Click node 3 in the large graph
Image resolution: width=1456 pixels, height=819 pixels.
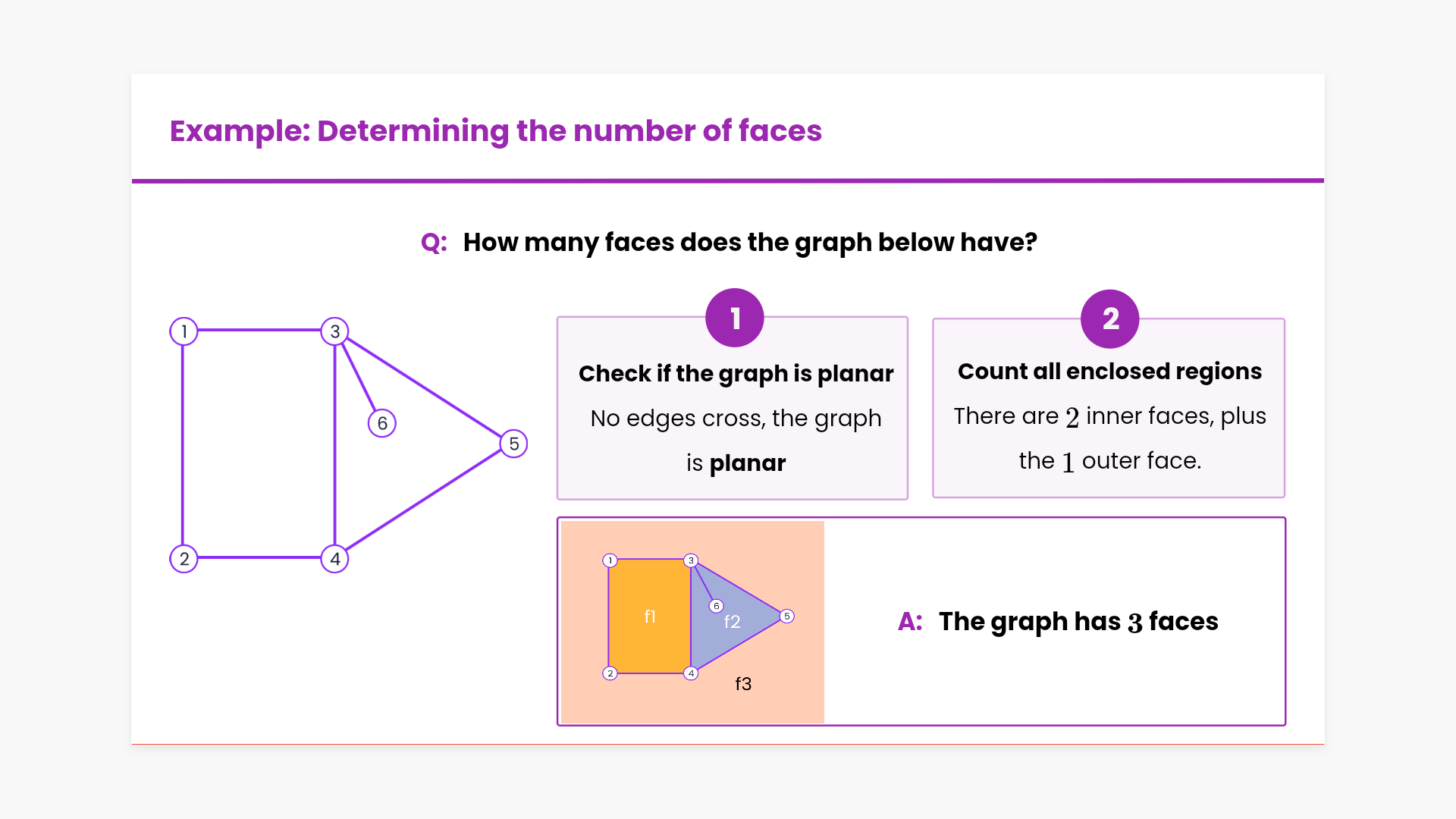(x=334, y=331)
